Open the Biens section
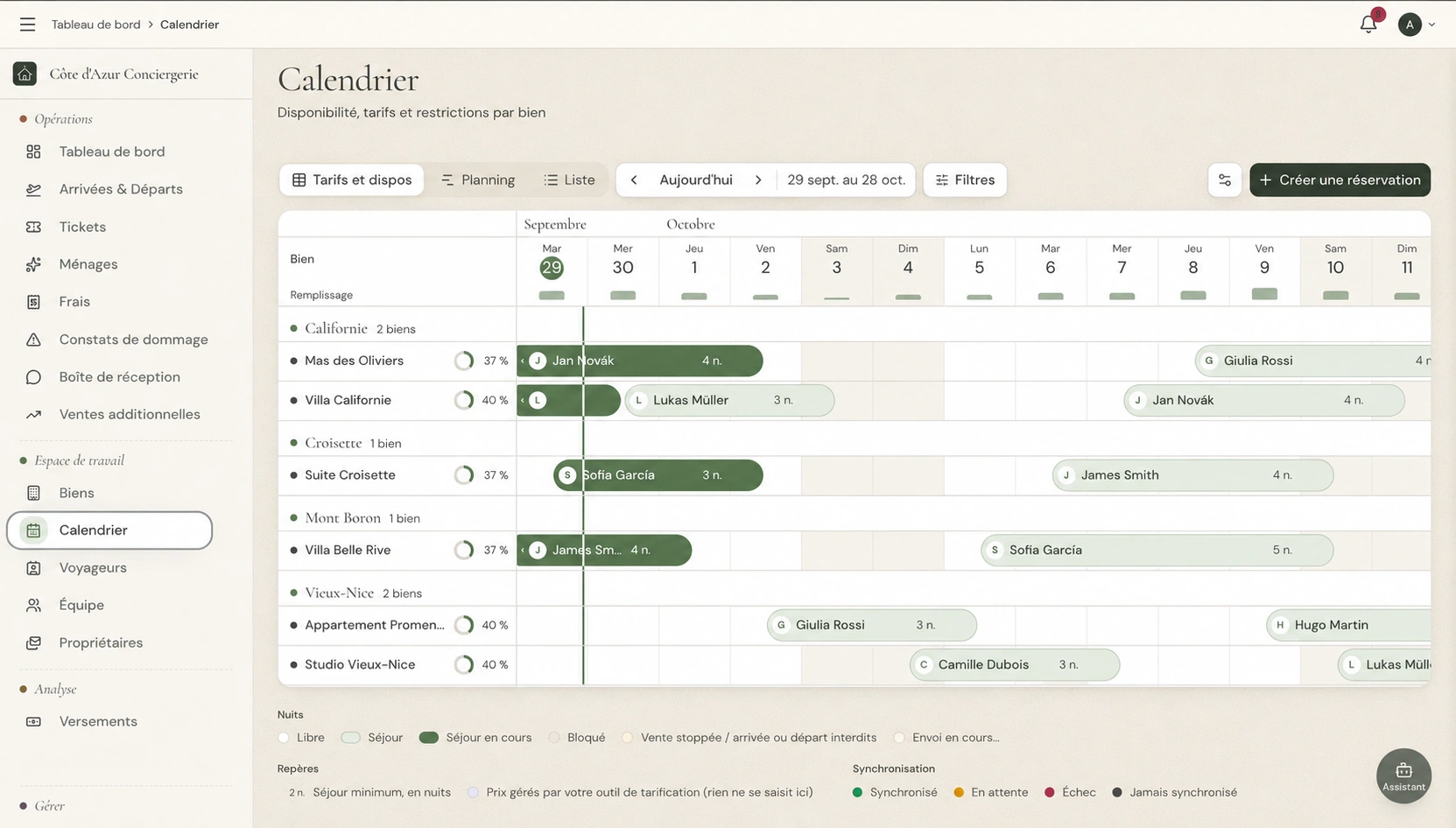The height and width of the screenshot is (828, 1456). (x=76, y=493)
